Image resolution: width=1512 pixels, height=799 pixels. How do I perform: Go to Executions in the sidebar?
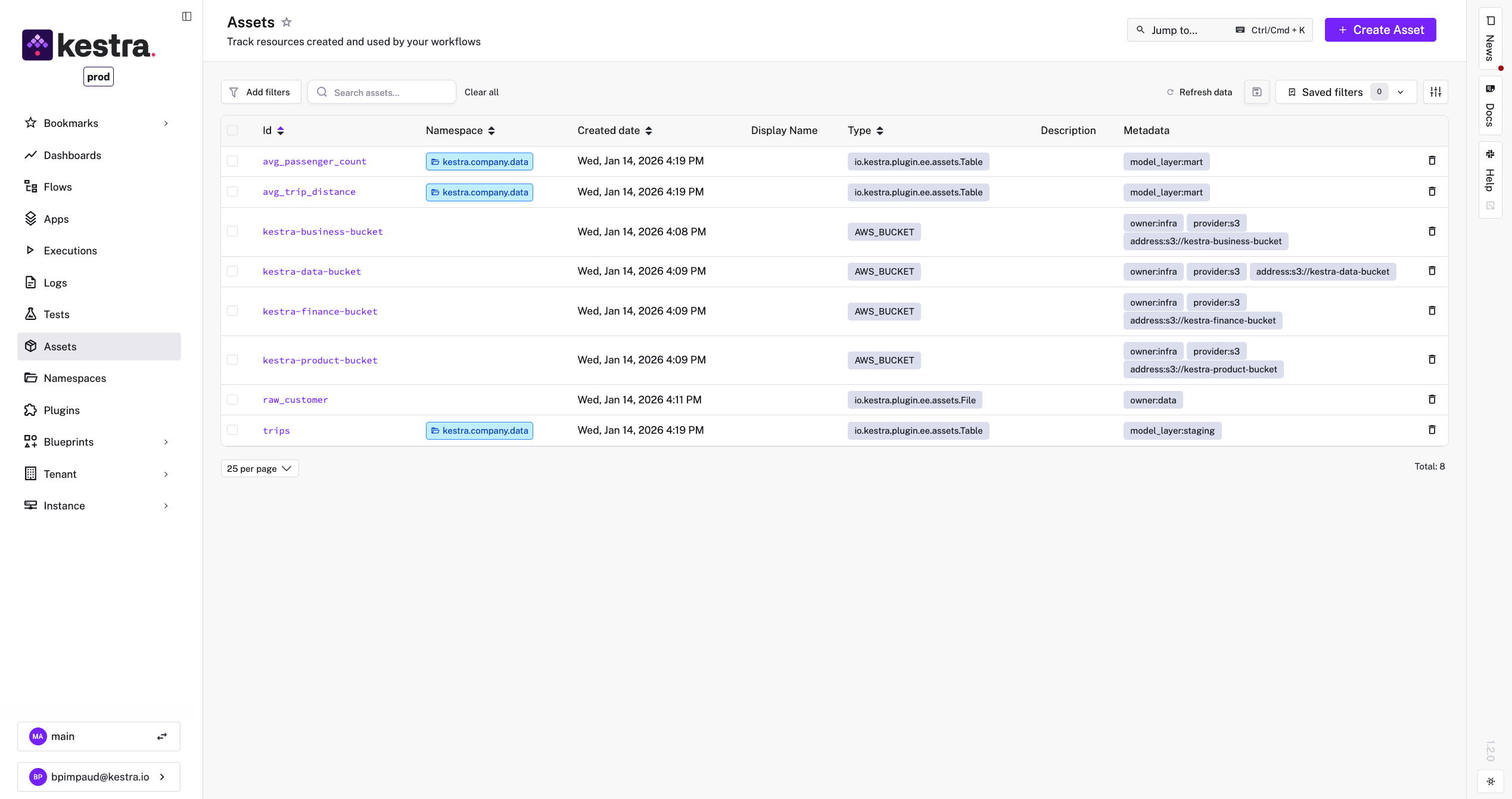(x=70, y=251)
